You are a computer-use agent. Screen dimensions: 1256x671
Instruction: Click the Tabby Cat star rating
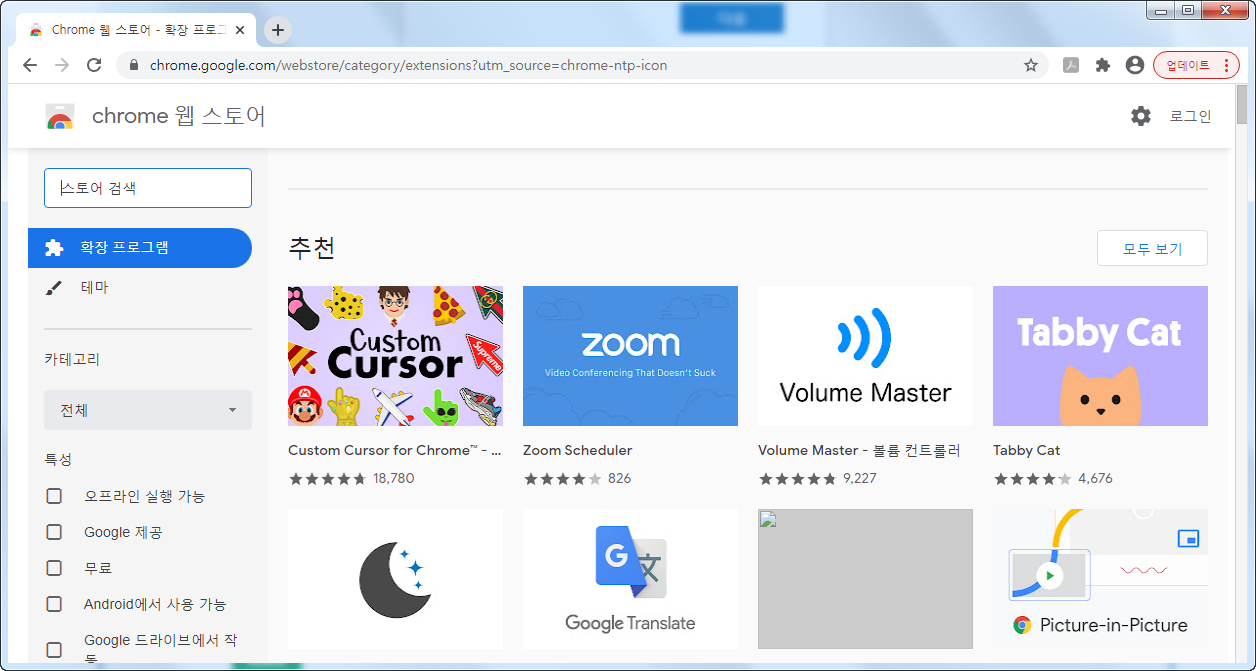(1033, 478)
